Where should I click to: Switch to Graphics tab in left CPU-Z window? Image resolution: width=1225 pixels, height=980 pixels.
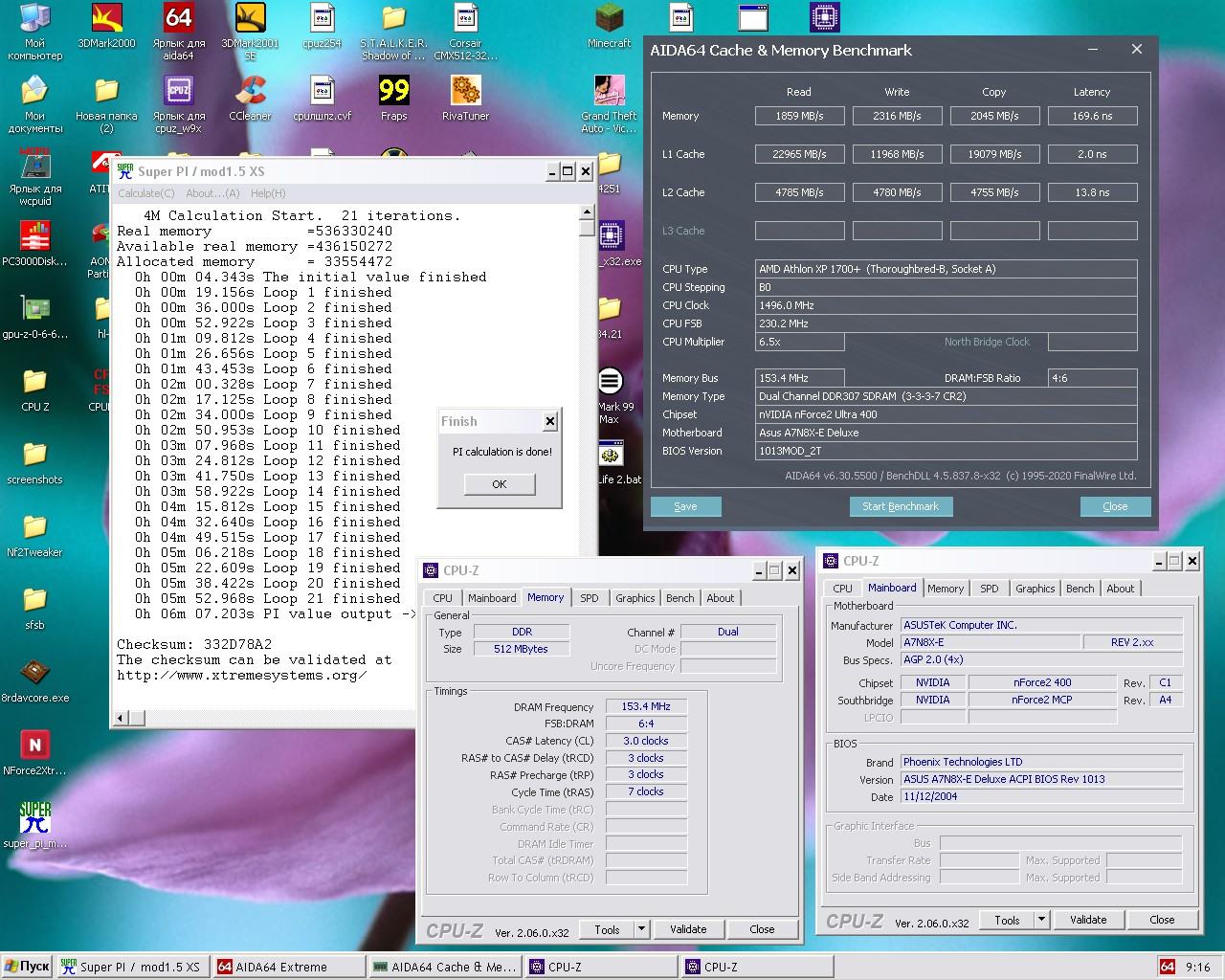coord(635,598)
